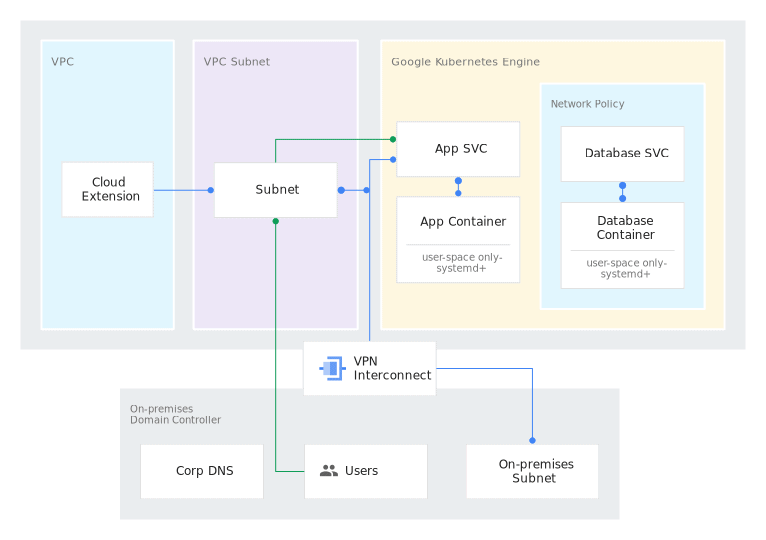
Task: Click blue connector dot atop On-premises Subnet
Action: (532, 440)
